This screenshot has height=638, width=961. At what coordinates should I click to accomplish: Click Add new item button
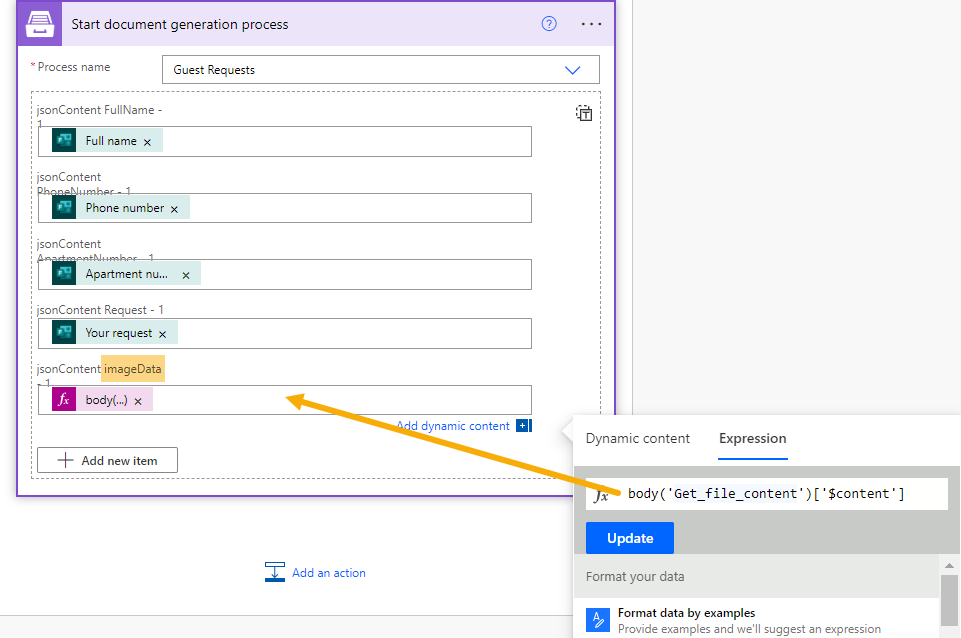click(107, 460)
